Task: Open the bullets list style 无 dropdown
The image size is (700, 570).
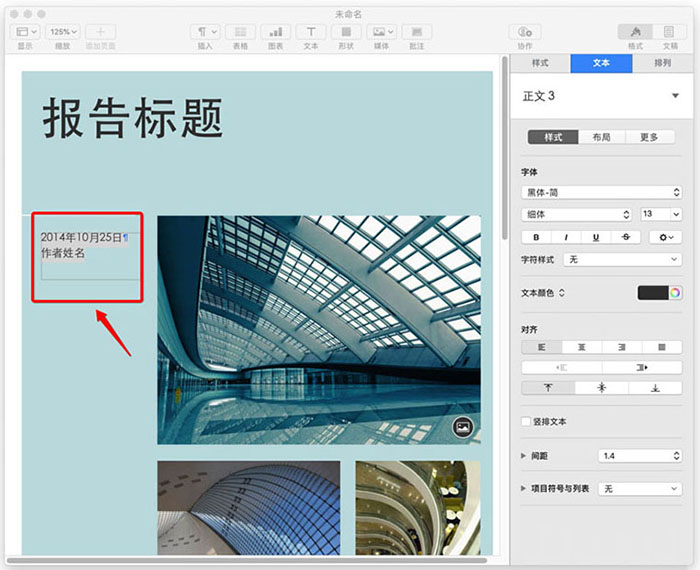Action: (640, 489)
